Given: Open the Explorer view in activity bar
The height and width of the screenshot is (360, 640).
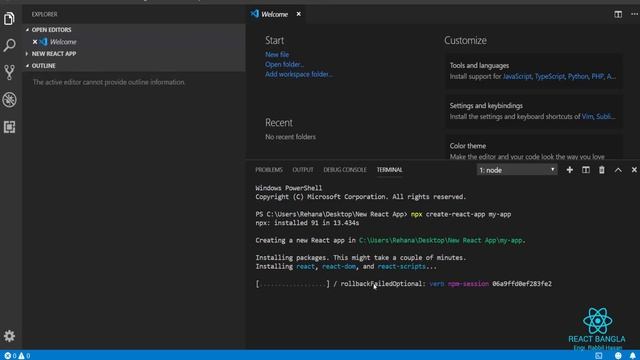Looking at the screenshot, I should [x=9, y=18].
